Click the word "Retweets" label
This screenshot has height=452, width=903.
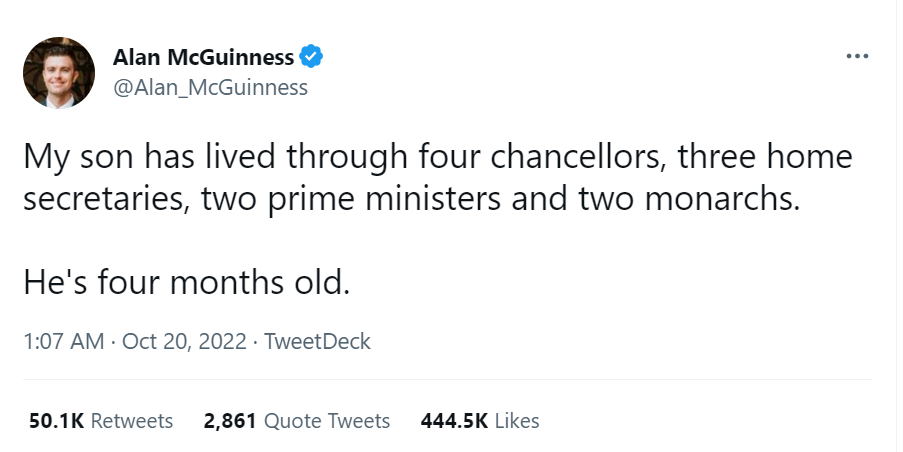click(131, 421)
